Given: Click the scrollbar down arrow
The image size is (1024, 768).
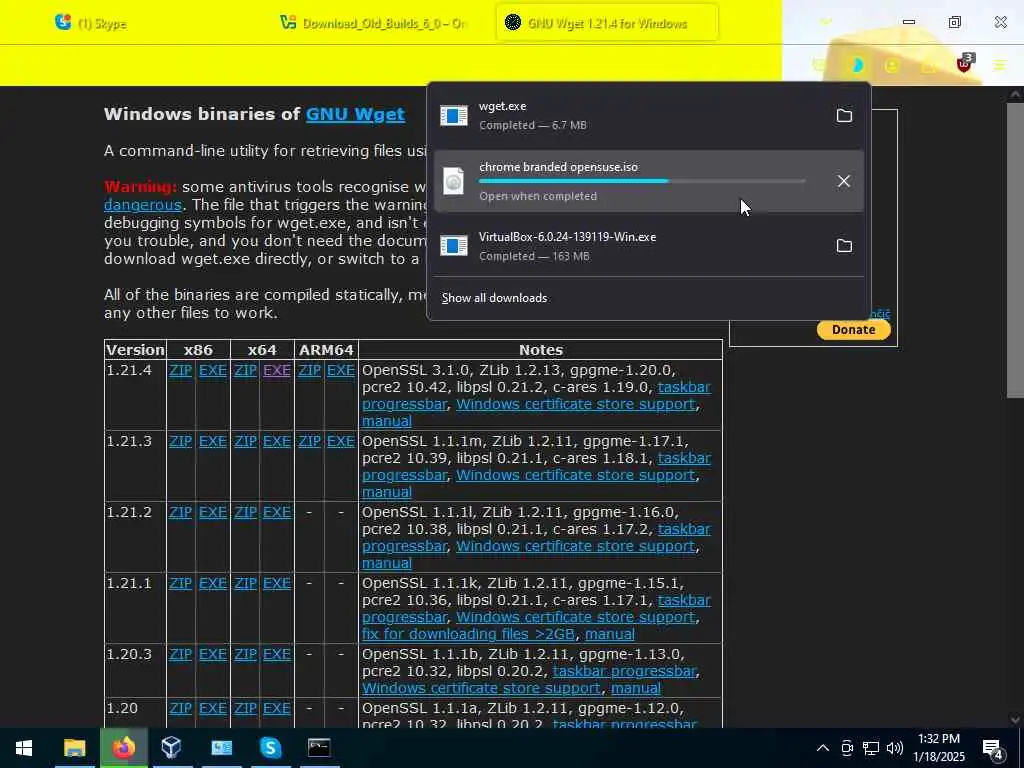Looking at the screenshot, I should [1015, 720].
